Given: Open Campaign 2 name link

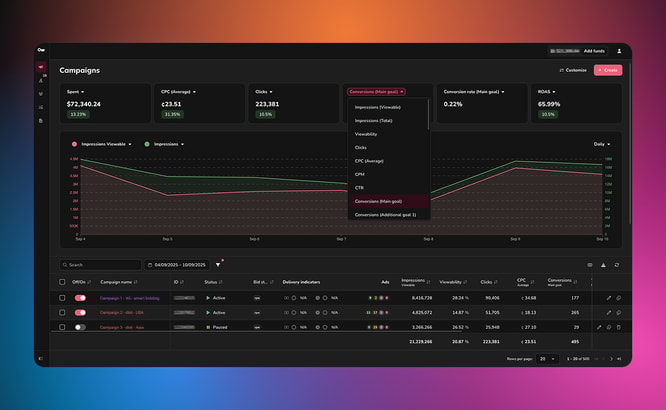Looking at the screenshot, I should (x=121, y=313).
